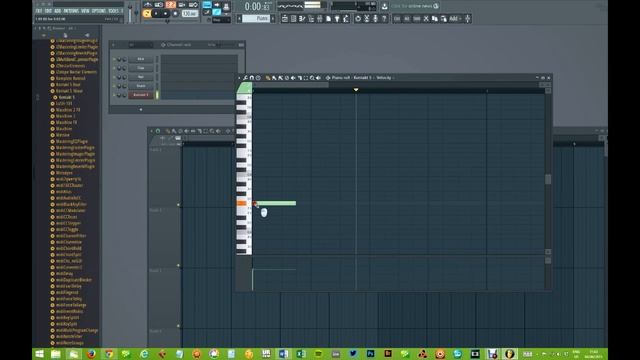Open the channel rack filter group dropdown
Viewport: 640px width, 360px height.
pos(141,44)
